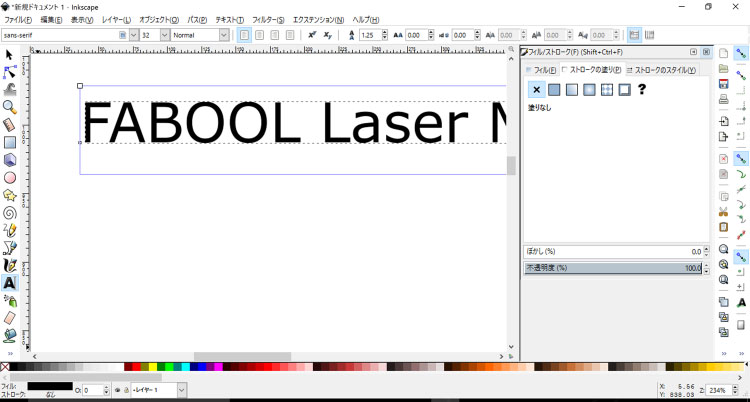Select horizontal text orientation

634,35
